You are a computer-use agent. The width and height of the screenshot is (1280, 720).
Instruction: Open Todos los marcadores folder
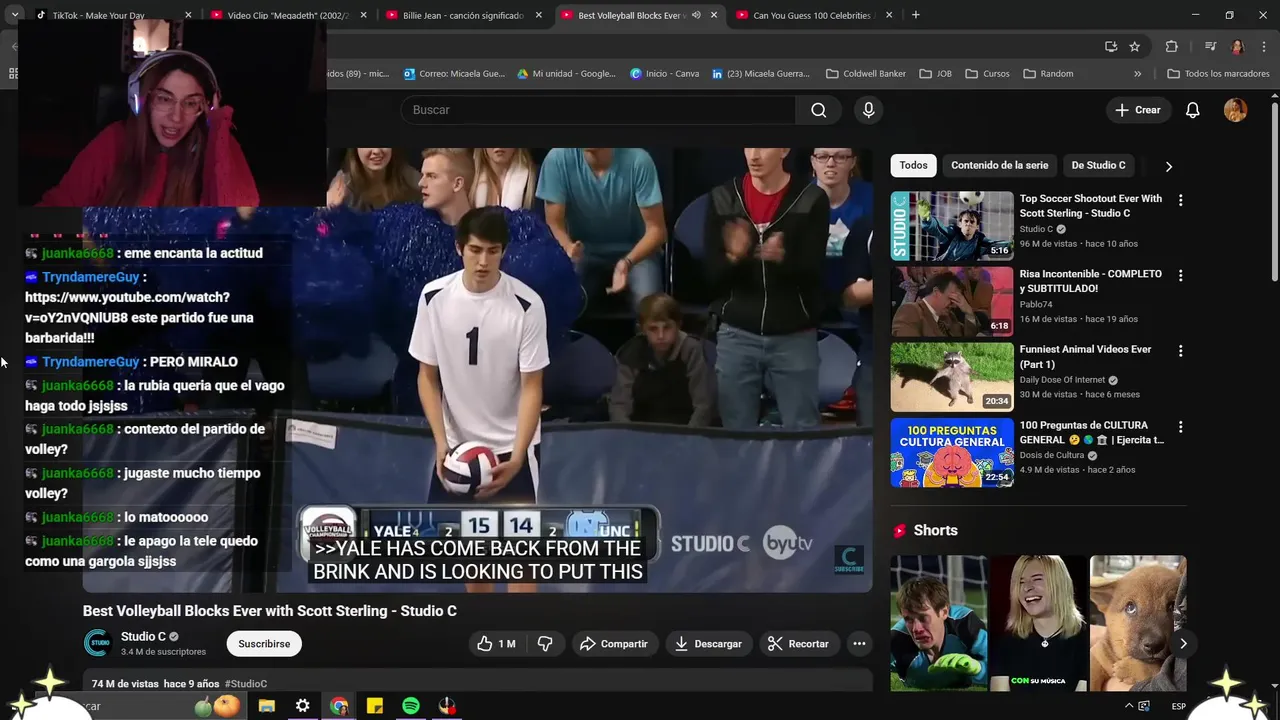point(1218,74)
